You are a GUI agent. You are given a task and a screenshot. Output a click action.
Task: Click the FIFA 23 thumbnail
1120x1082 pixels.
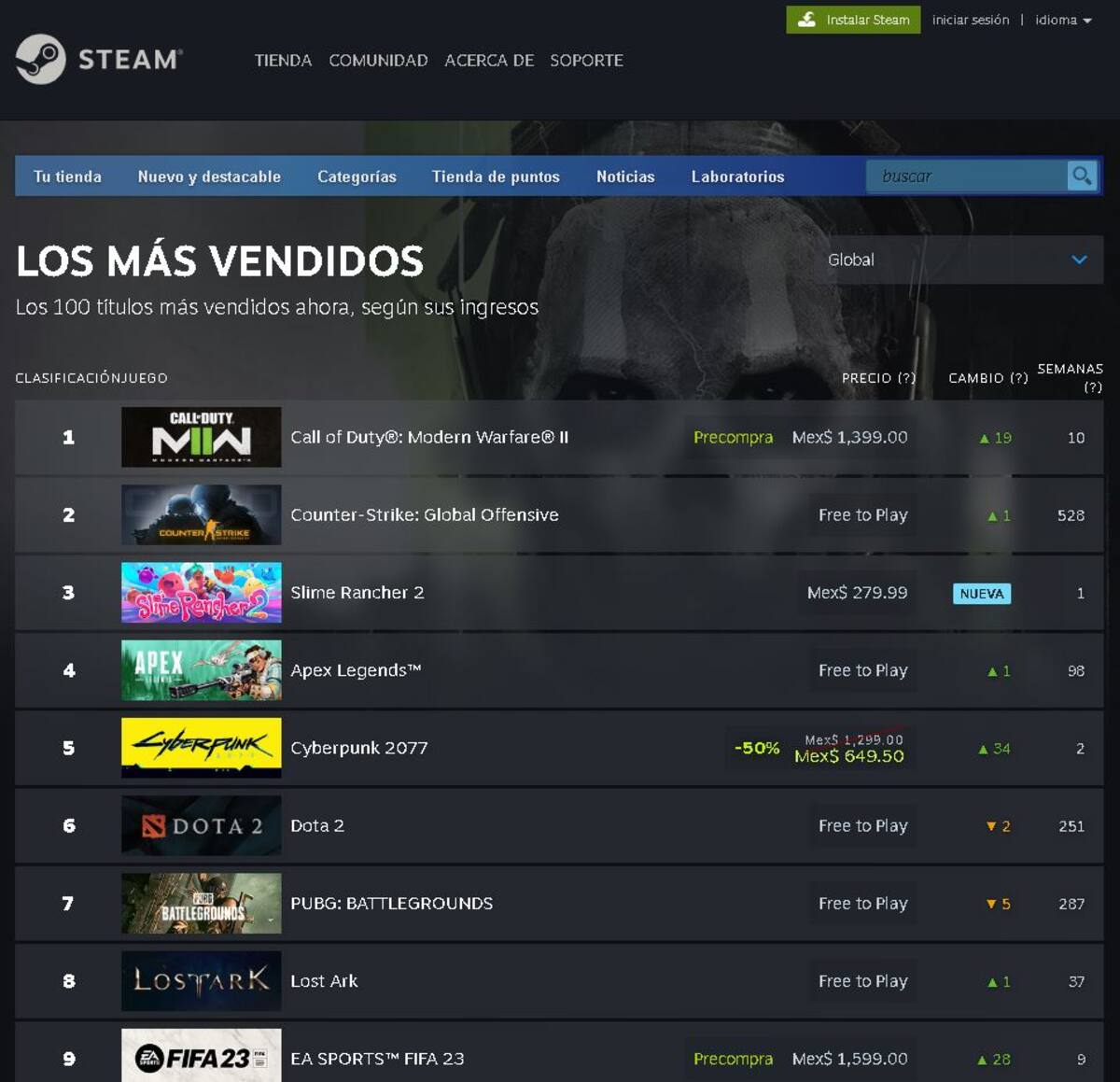(x=201, y=1058)
